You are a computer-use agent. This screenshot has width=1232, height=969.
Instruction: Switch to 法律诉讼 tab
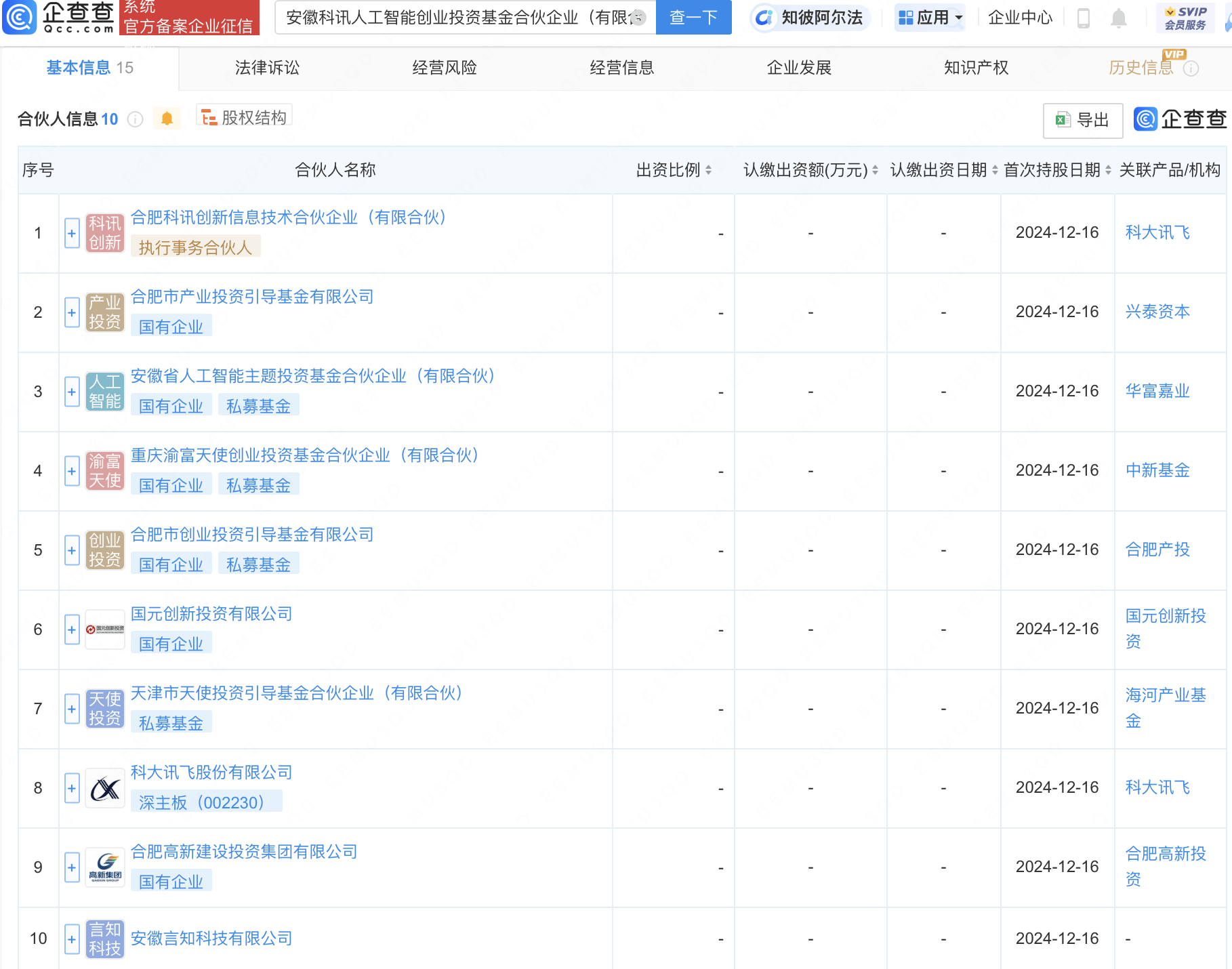(x=267, y=68)
